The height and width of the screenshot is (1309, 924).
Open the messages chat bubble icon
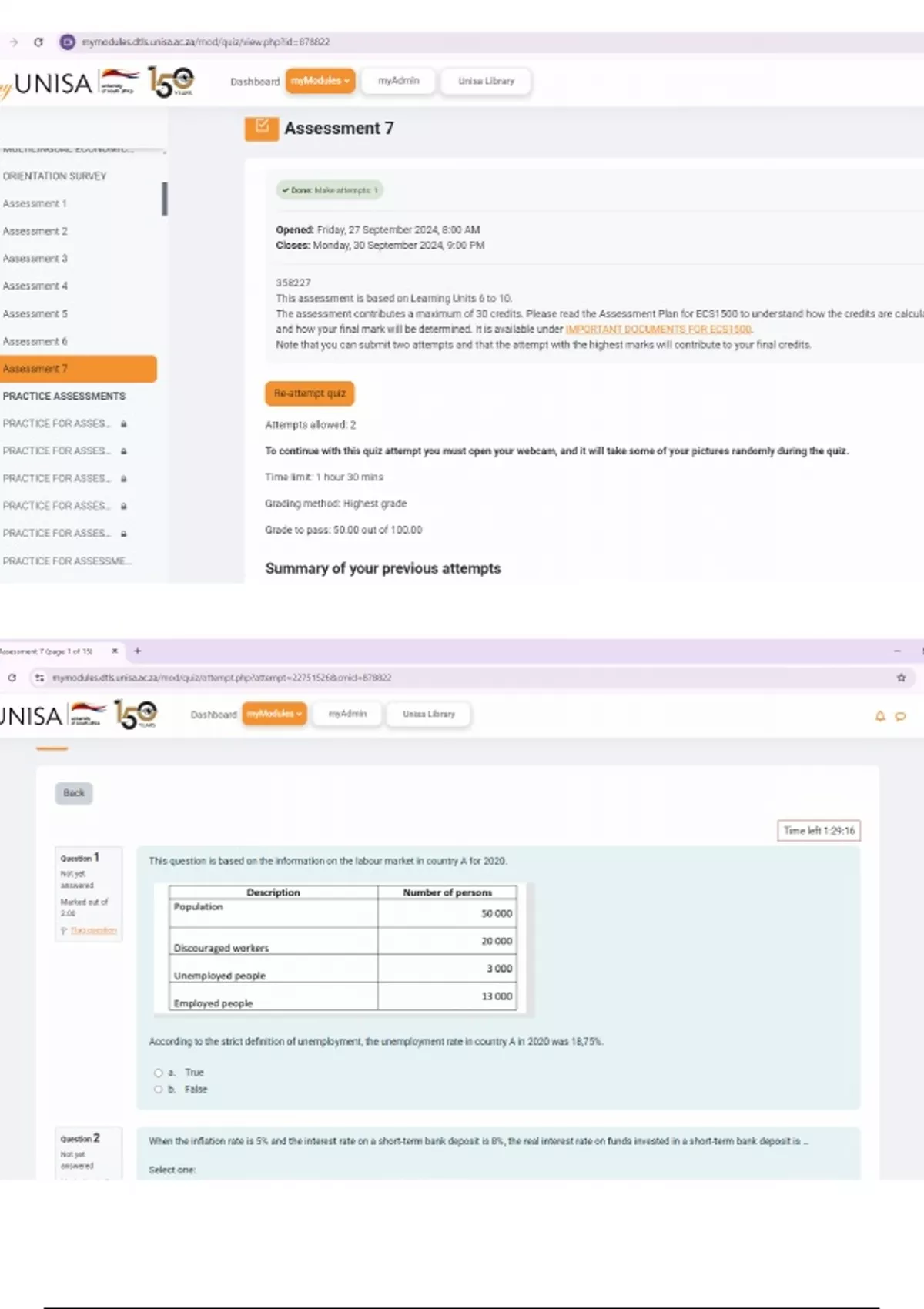900,716
